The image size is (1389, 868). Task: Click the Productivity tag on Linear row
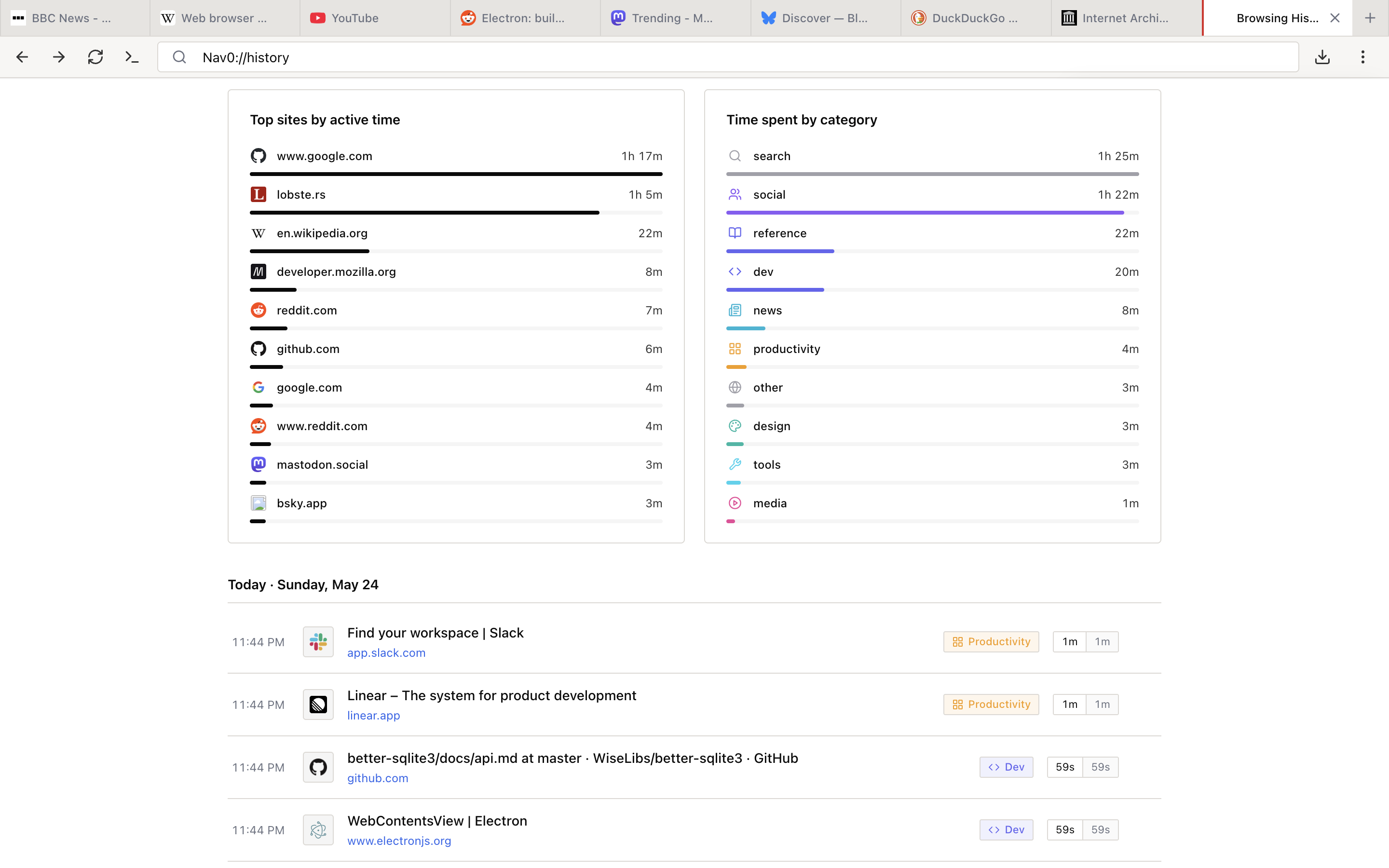click(991, 705)
